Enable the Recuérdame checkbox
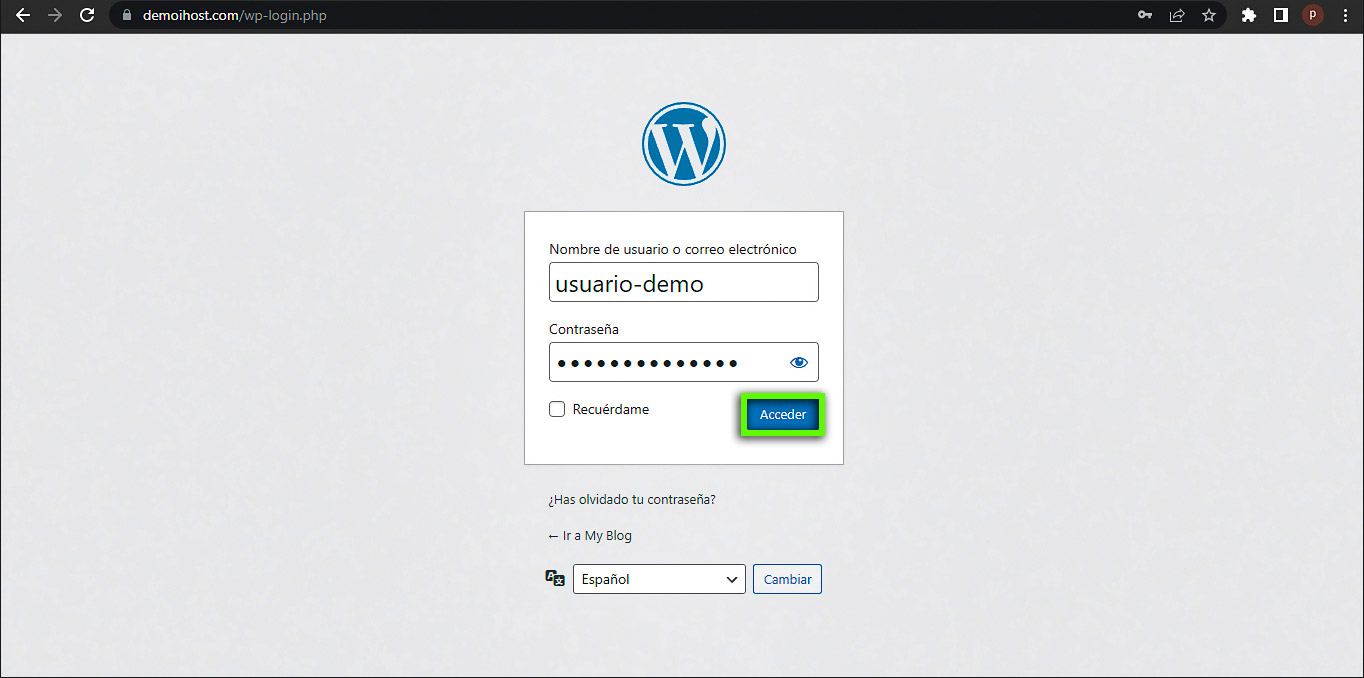The image size is (1364, 678). click(557, 409)
